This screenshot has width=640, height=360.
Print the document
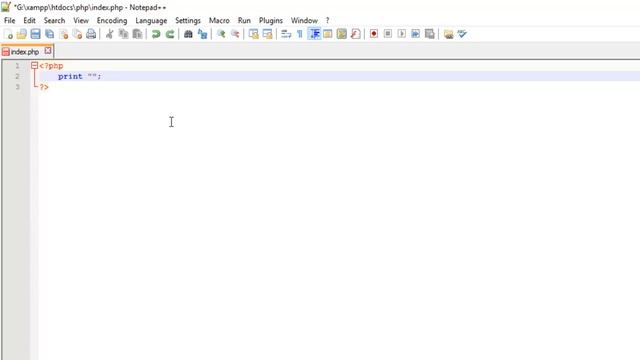pyautogui.click(x=91, y=34)
